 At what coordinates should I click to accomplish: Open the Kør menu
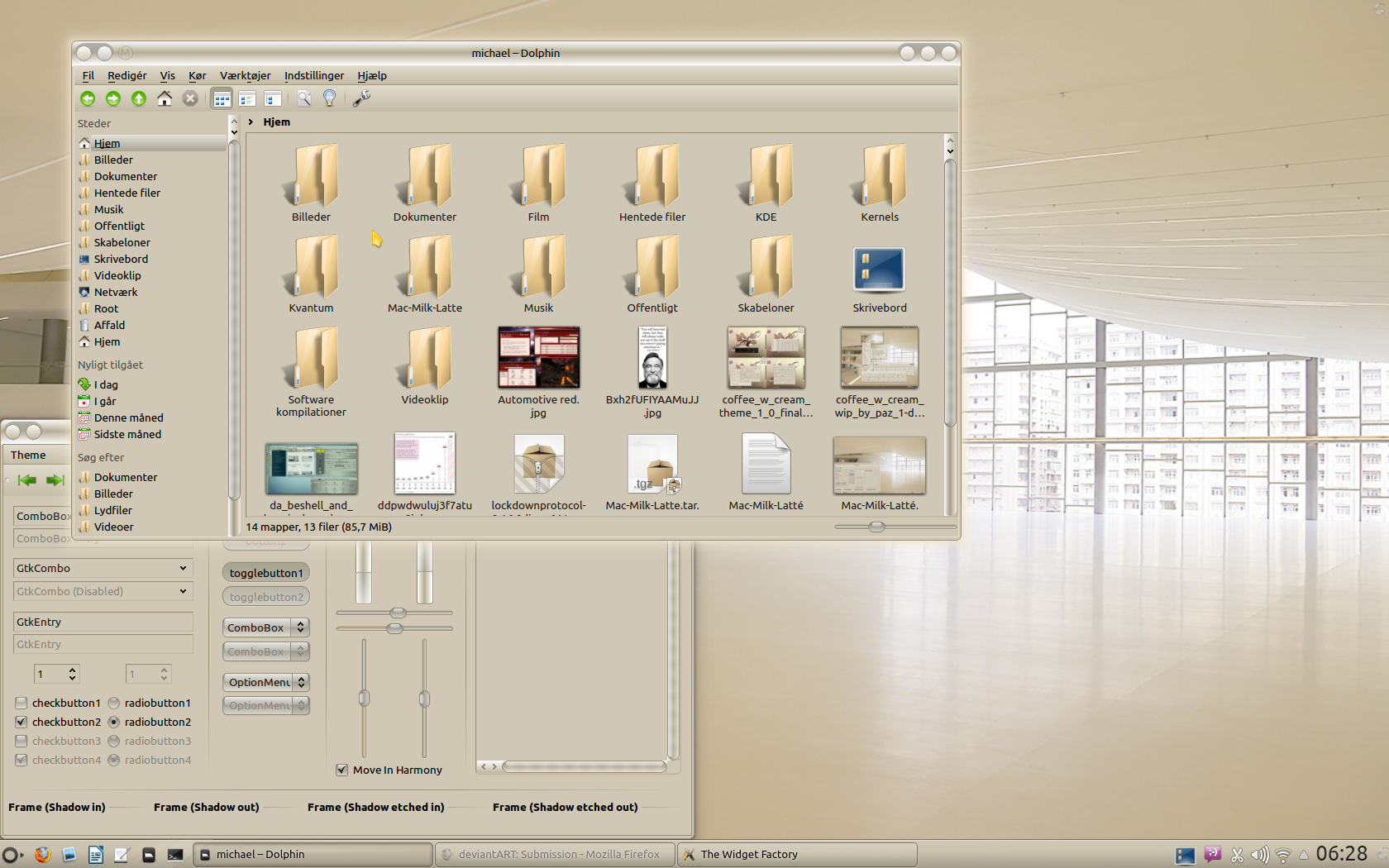197,75
